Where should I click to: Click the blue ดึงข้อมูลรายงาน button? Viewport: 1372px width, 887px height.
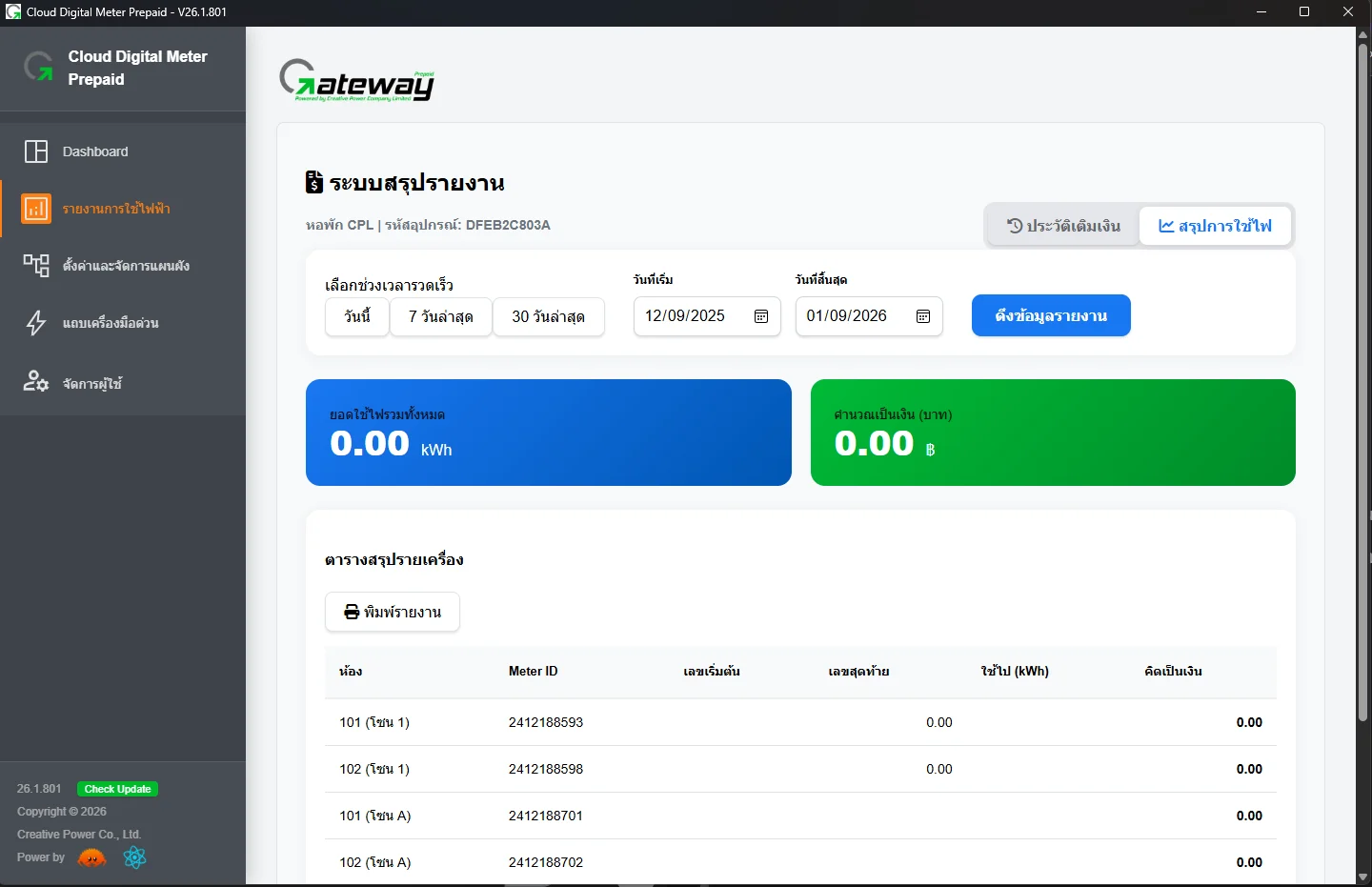(x=1051, y=315)
